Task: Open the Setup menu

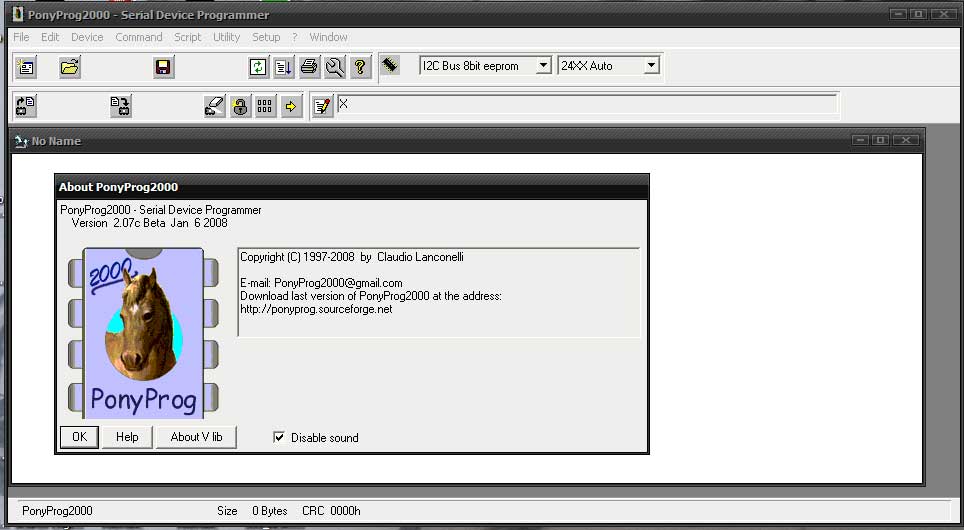Action: click(x=266, y=37)
